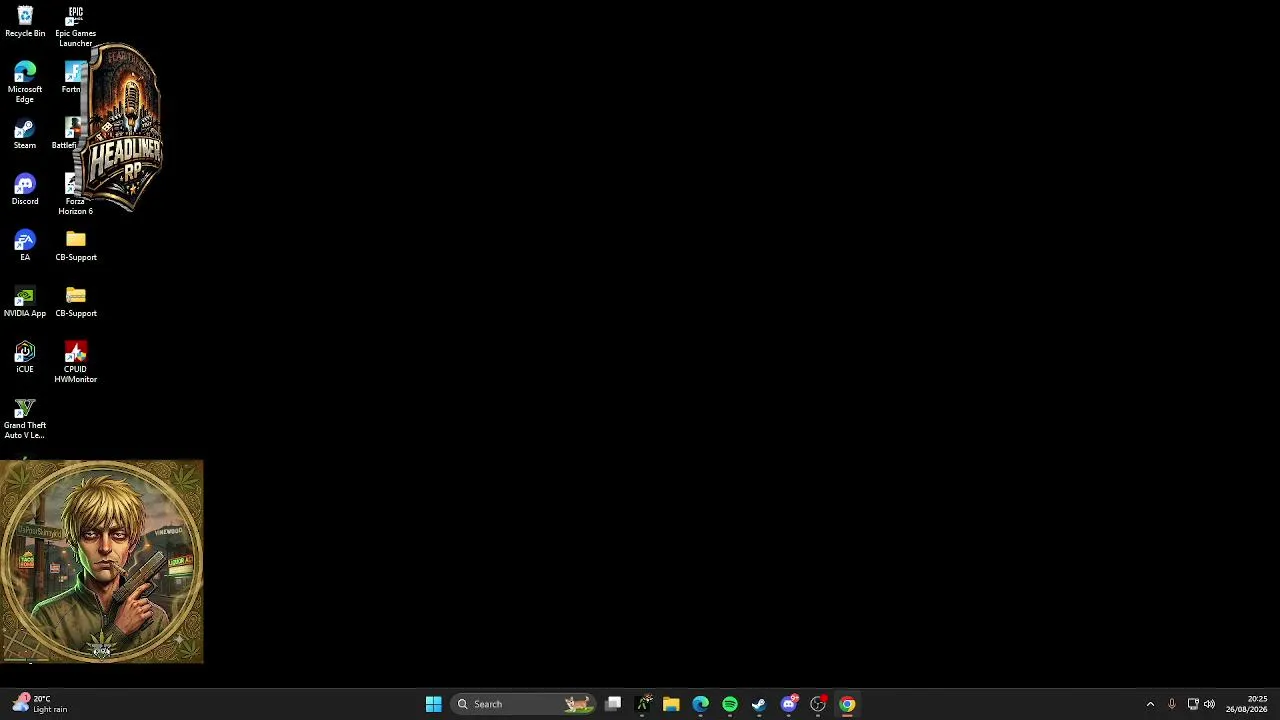Show hidden system tray icons

coord(1150,704)
